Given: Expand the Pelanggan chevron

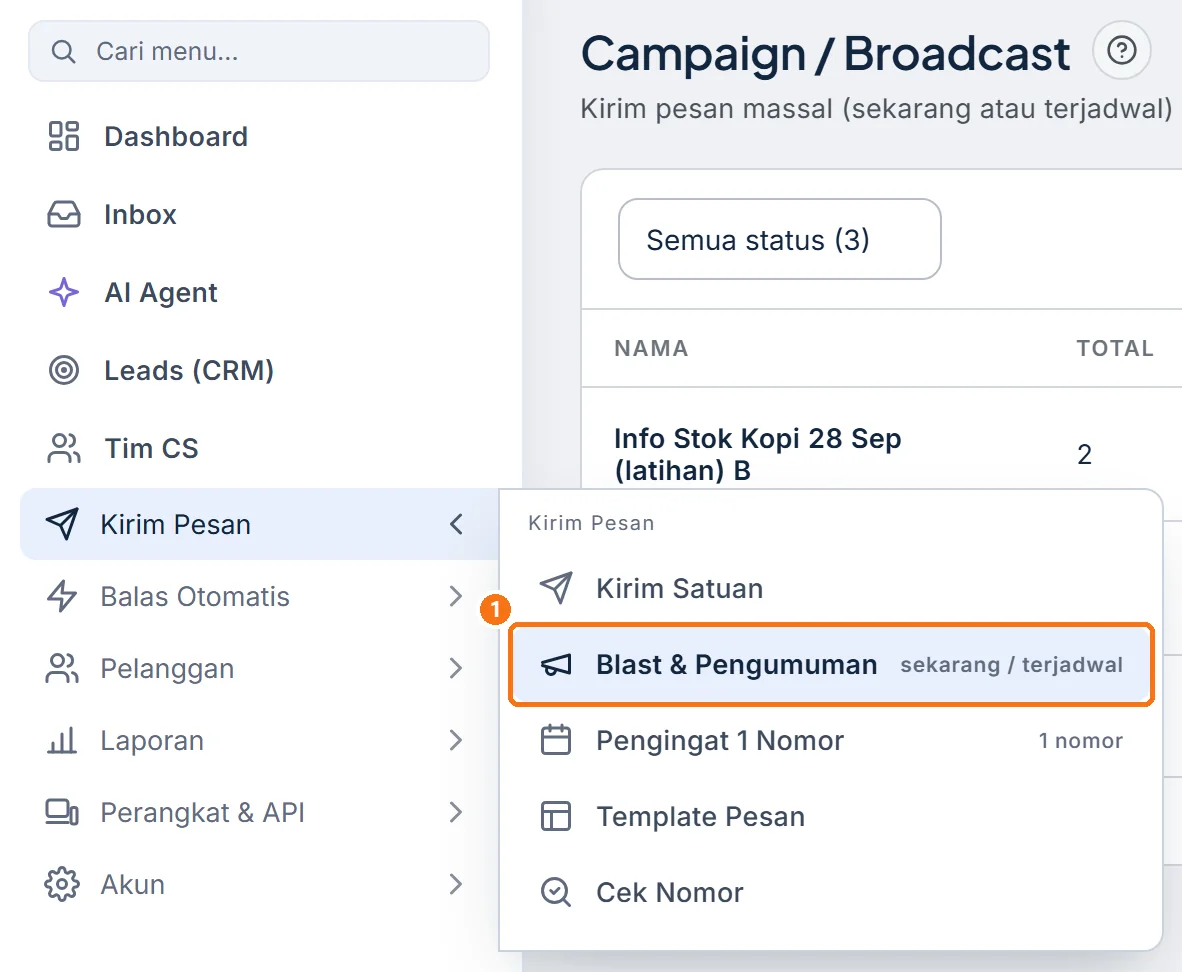Looking at the screenshot, I should (x=456, y=668).
